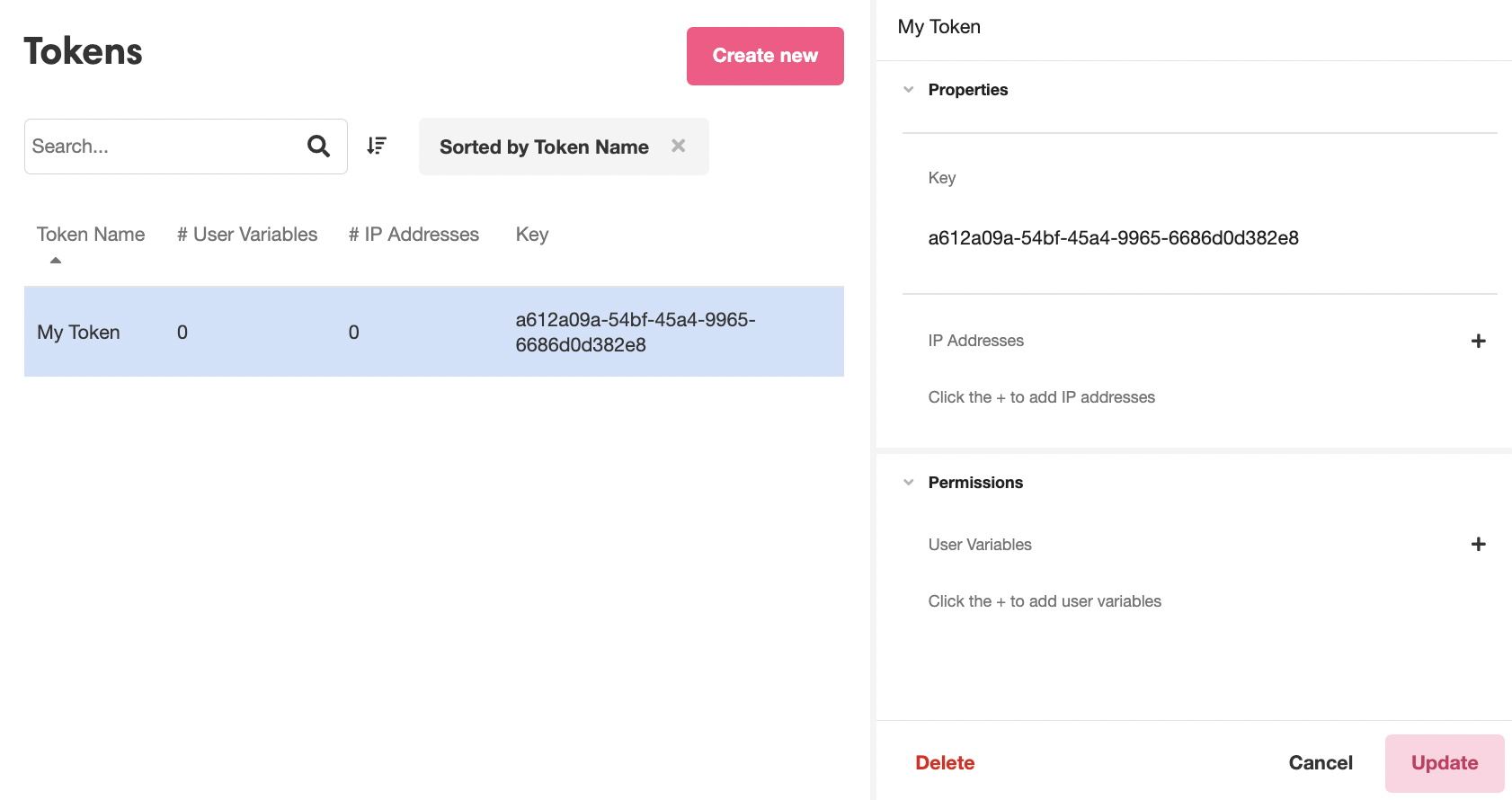Sort by Token Name column header
Screen dimensions: 1512x800
point(91,235)
